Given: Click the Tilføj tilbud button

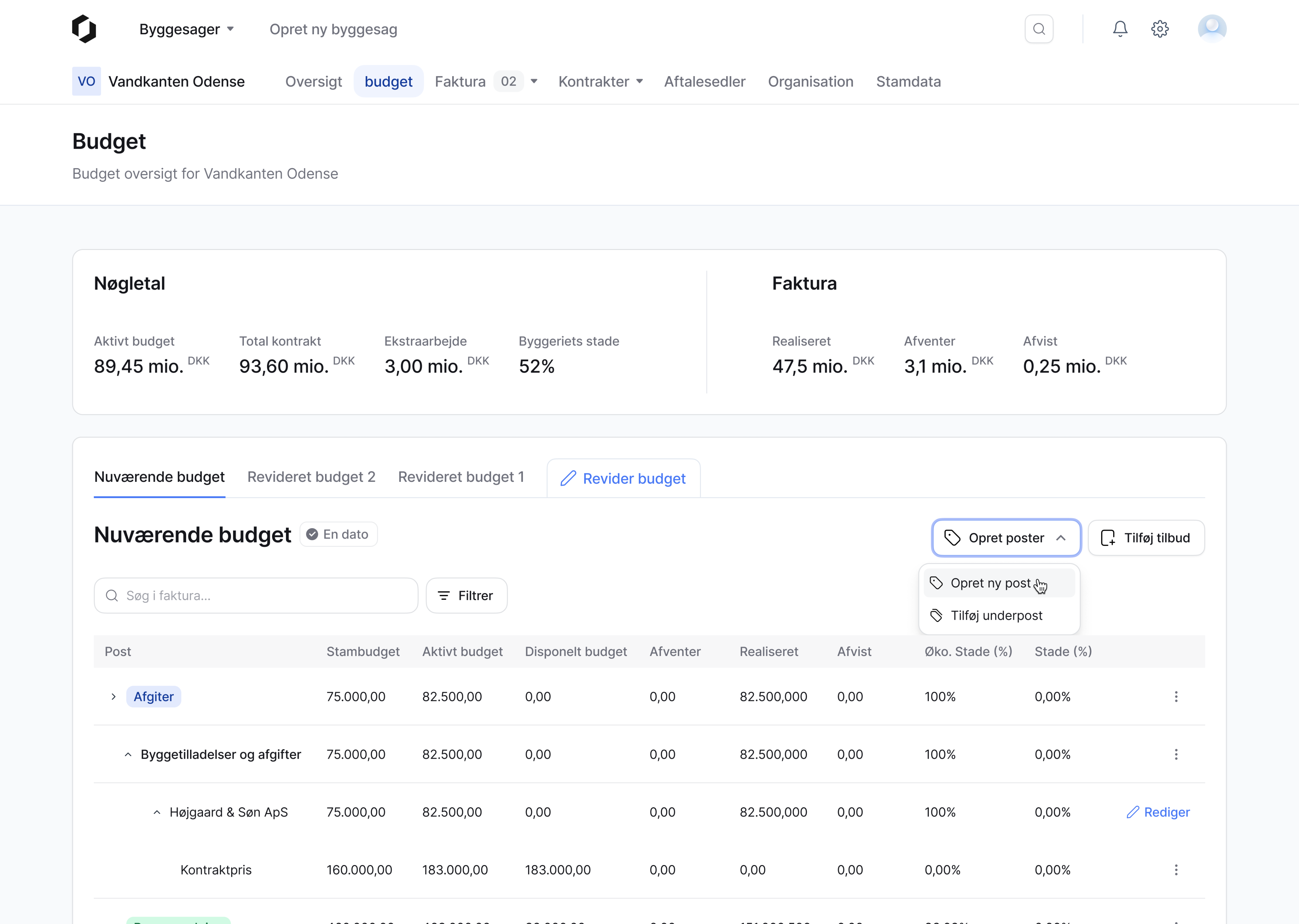Looking at the screenshot, I should click(1146, 538).
